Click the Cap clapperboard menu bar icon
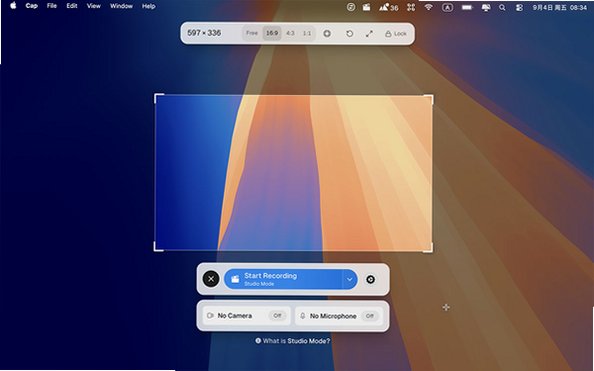Viewport: 594px width, 371px height. pos(366,7)
